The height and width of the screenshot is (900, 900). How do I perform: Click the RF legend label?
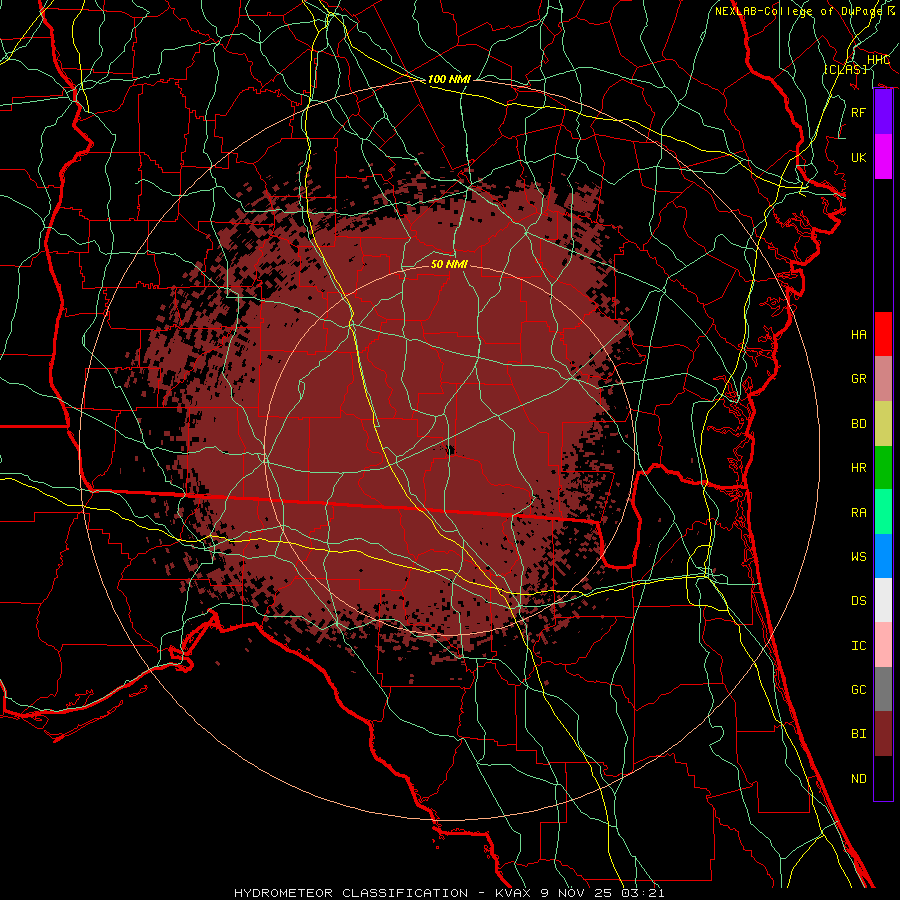tap(859, 112)
